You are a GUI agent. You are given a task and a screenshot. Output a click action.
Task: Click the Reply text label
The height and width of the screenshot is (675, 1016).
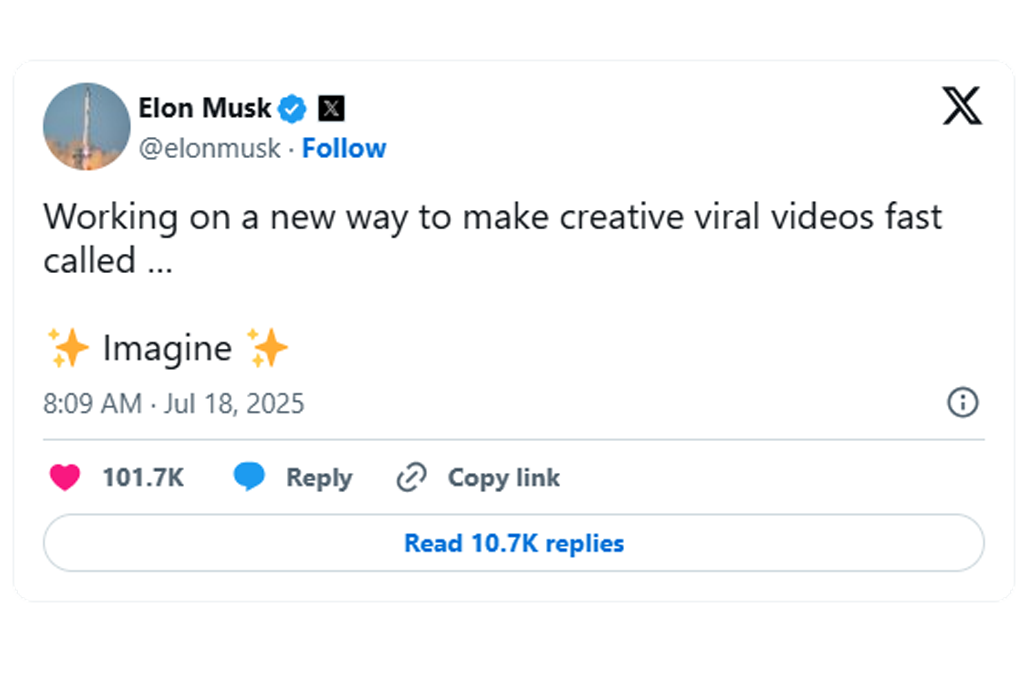click(319, 478)
